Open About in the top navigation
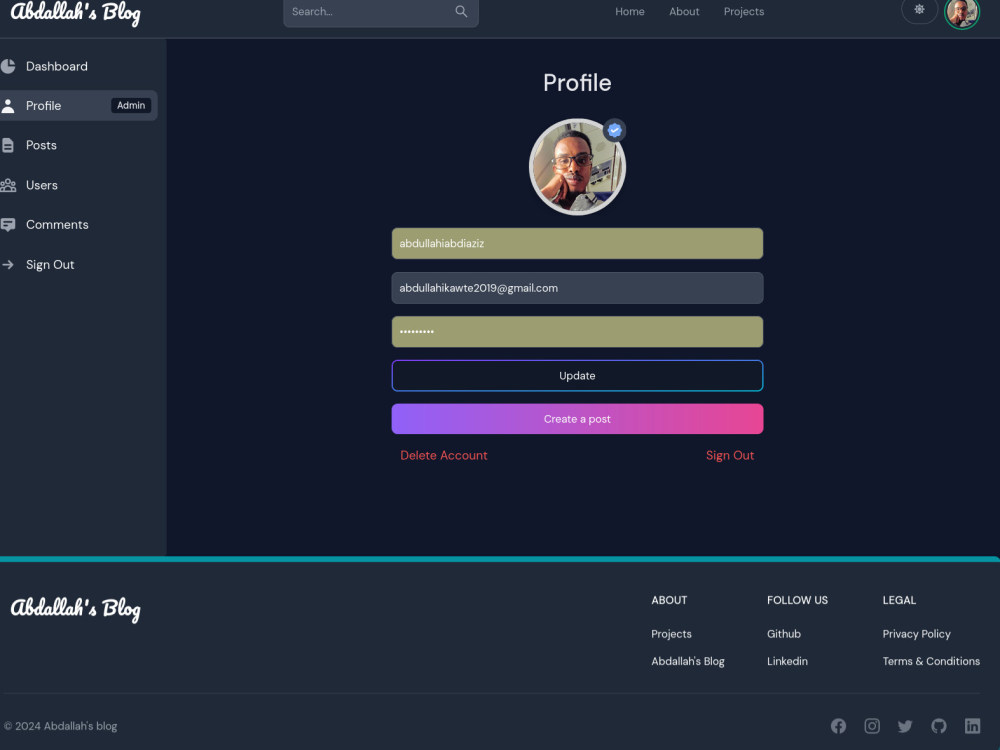 [x=684, y=11]
